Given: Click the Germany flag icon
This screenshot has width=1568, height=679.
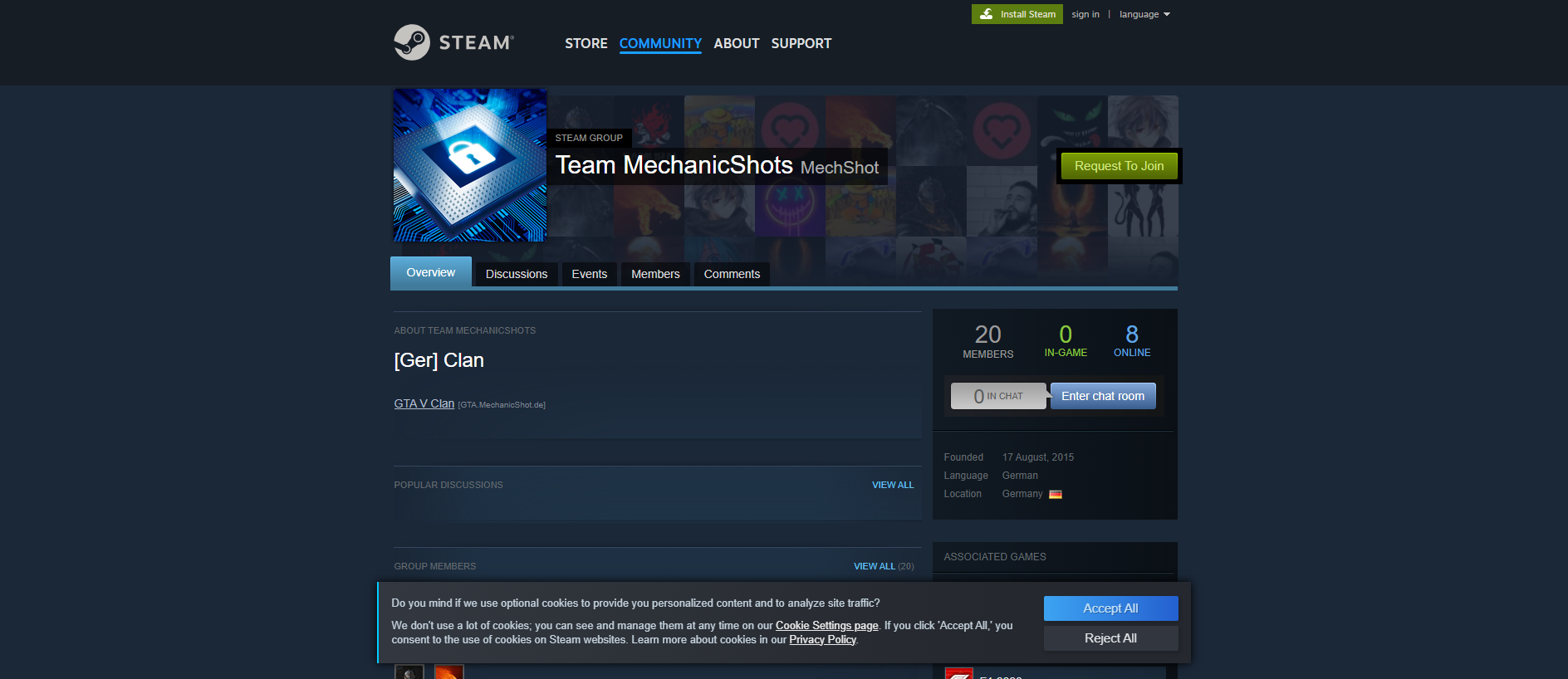Looking at the screenshot, I should tap(1056, 494).
